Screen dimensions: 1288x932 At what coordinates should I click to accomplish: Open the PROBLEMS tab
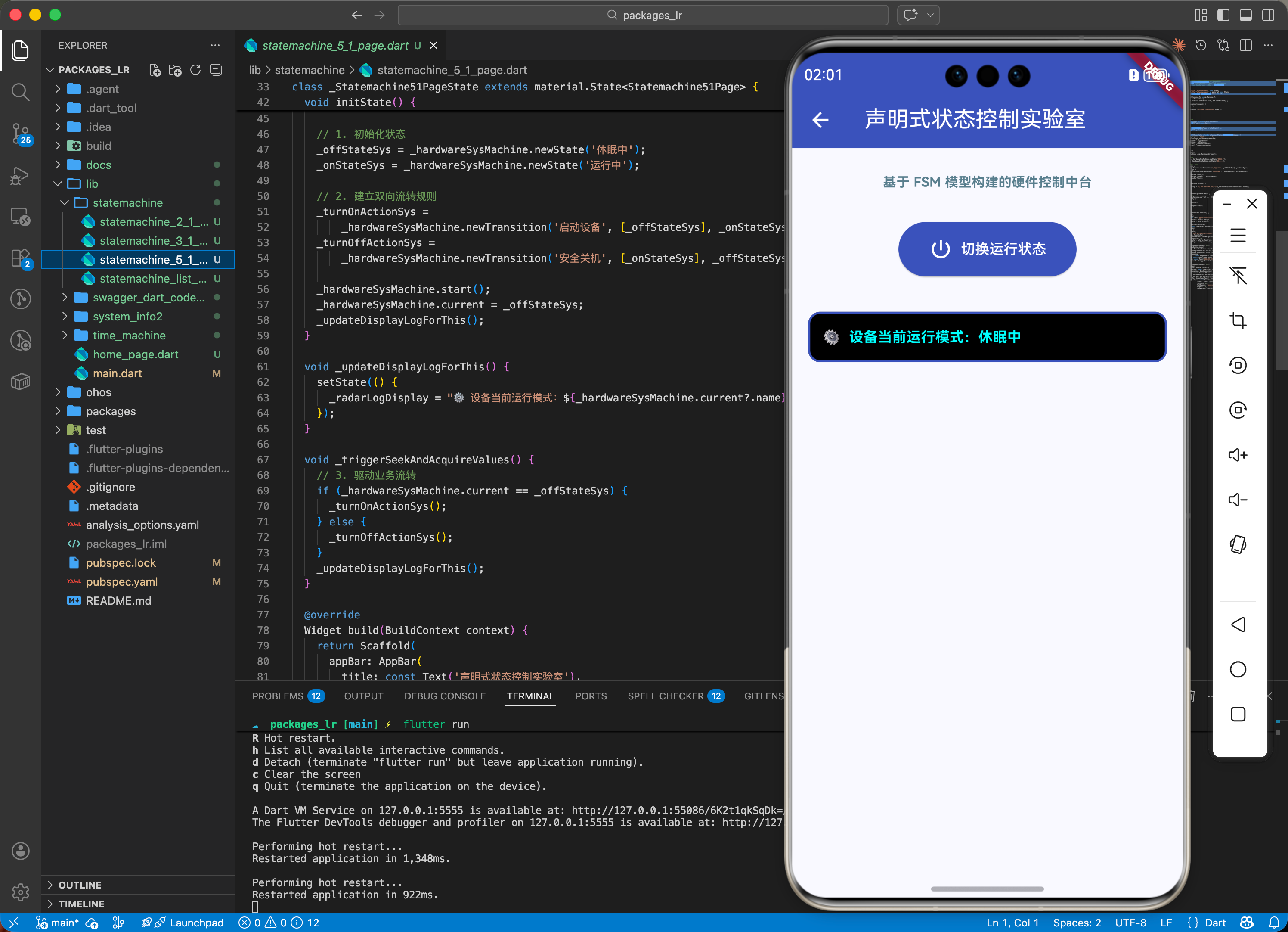point(278,696)
